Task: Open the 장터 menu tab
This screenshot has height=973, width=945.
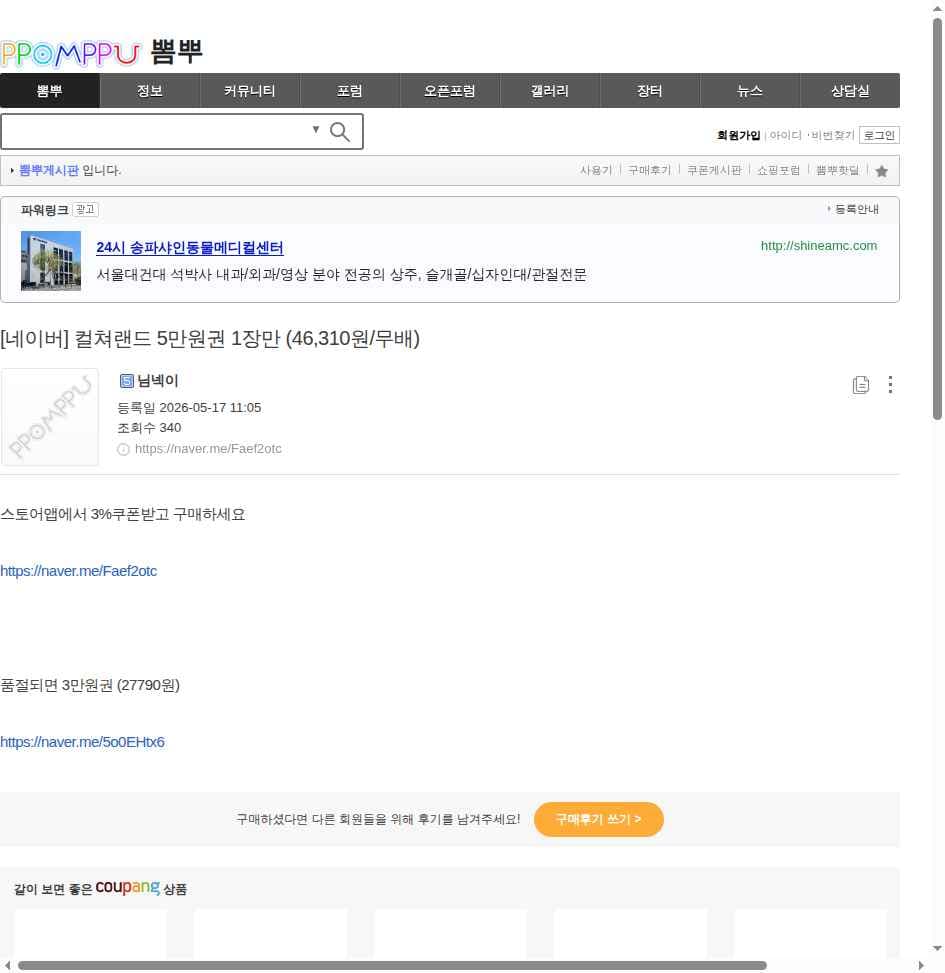Action: (650, 91)
